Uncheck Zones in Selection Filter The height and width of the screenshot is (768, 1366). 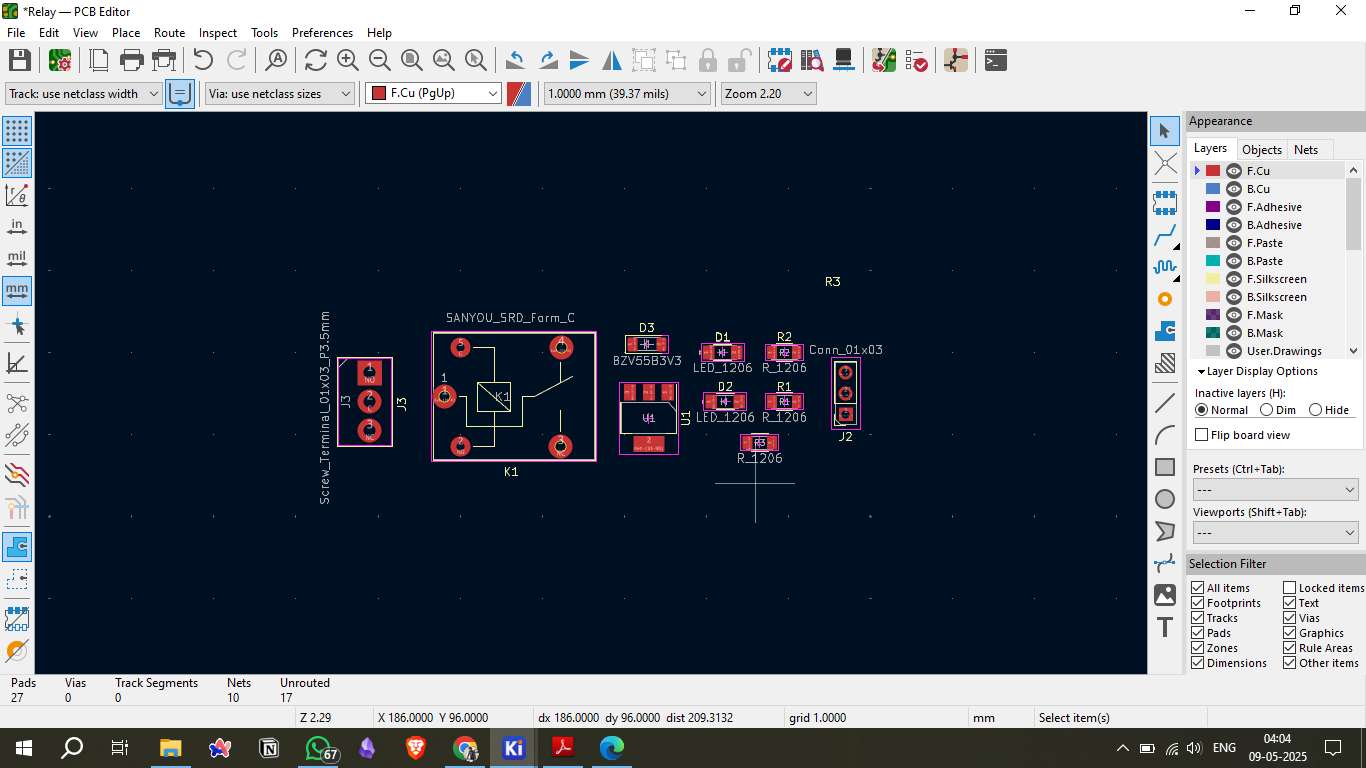click(x=1198, y=648)
